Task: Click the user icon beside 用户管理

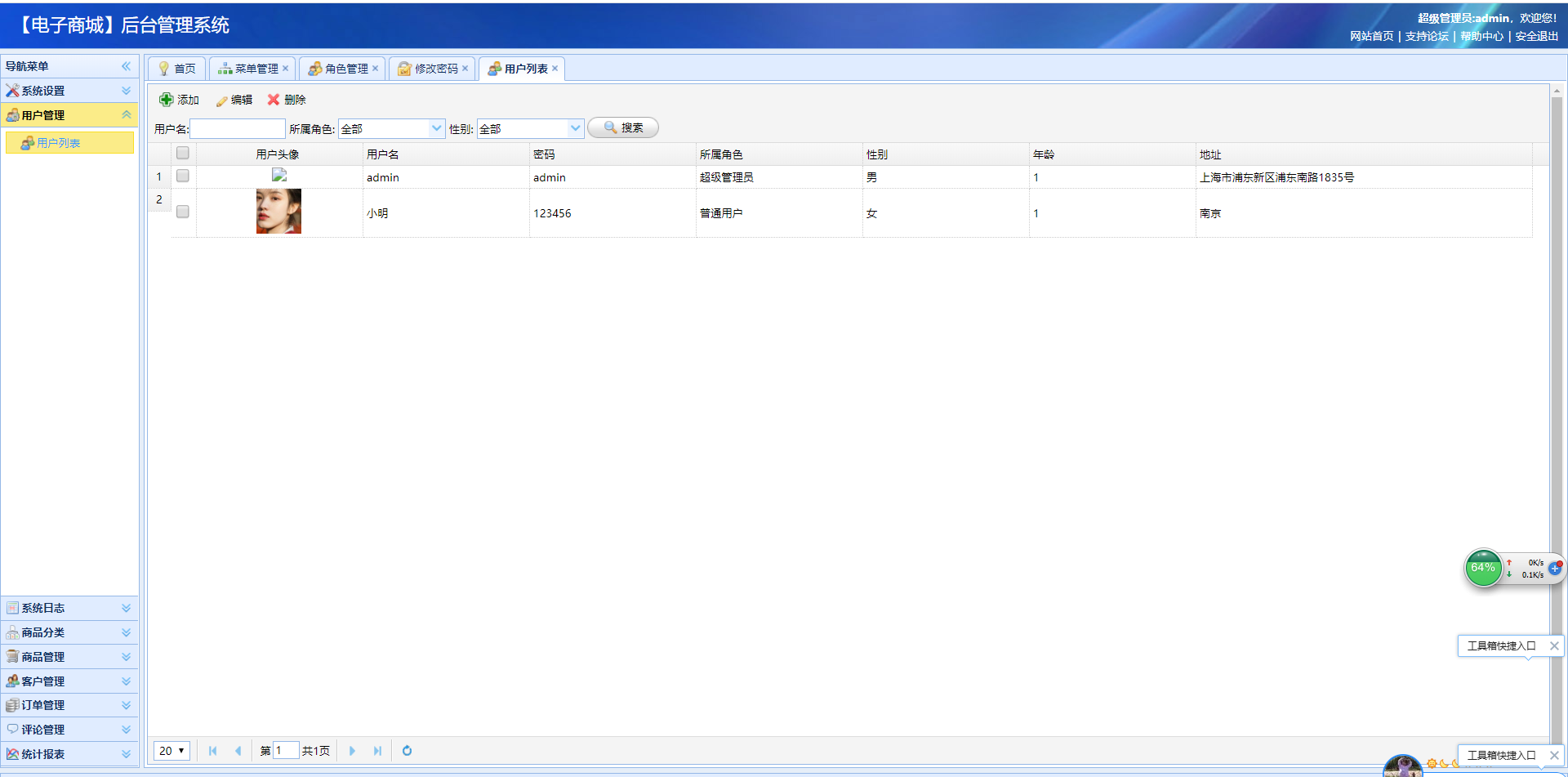Action: tap(12, 115)
